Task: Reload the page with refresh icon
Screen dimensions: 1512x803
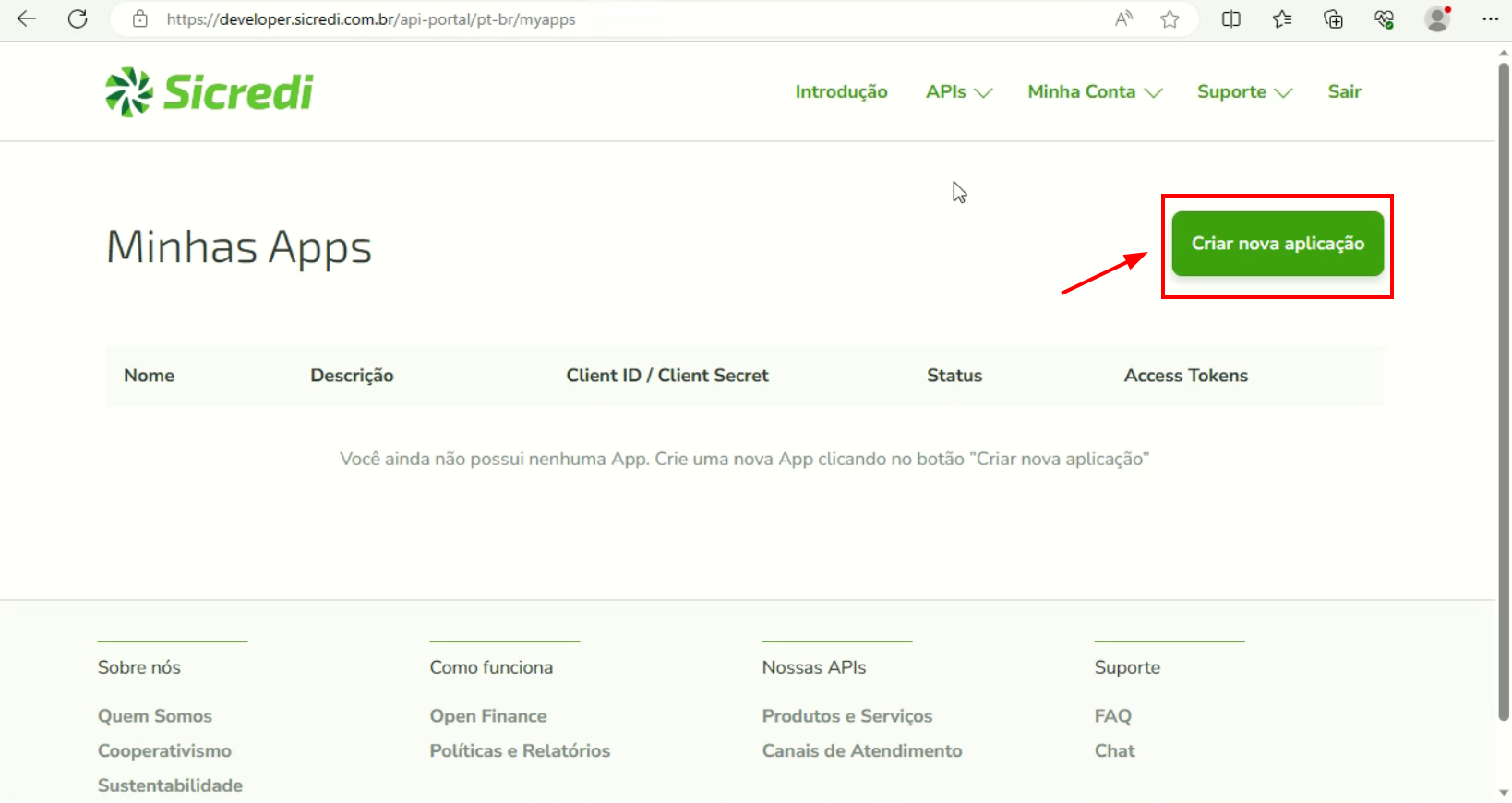Action: click(x=78, y=19)
